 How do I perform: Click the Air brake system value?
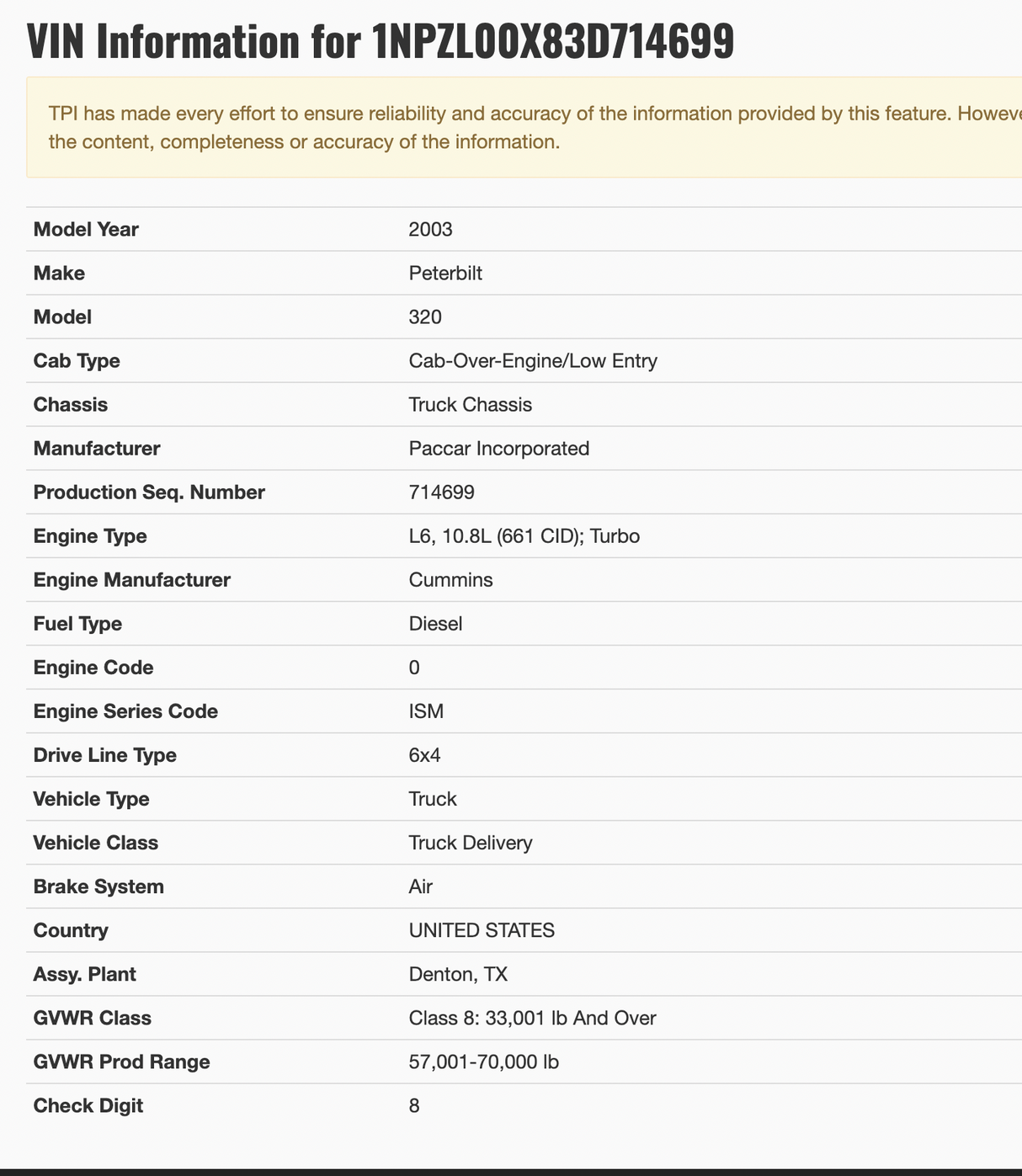[420, 886]
